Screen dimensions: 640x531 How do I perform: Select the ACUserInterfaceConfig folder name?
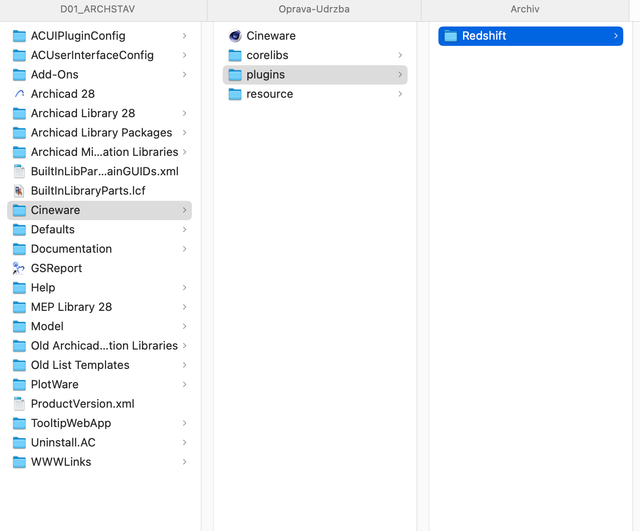pyautogui.click(x=92, y=56)
